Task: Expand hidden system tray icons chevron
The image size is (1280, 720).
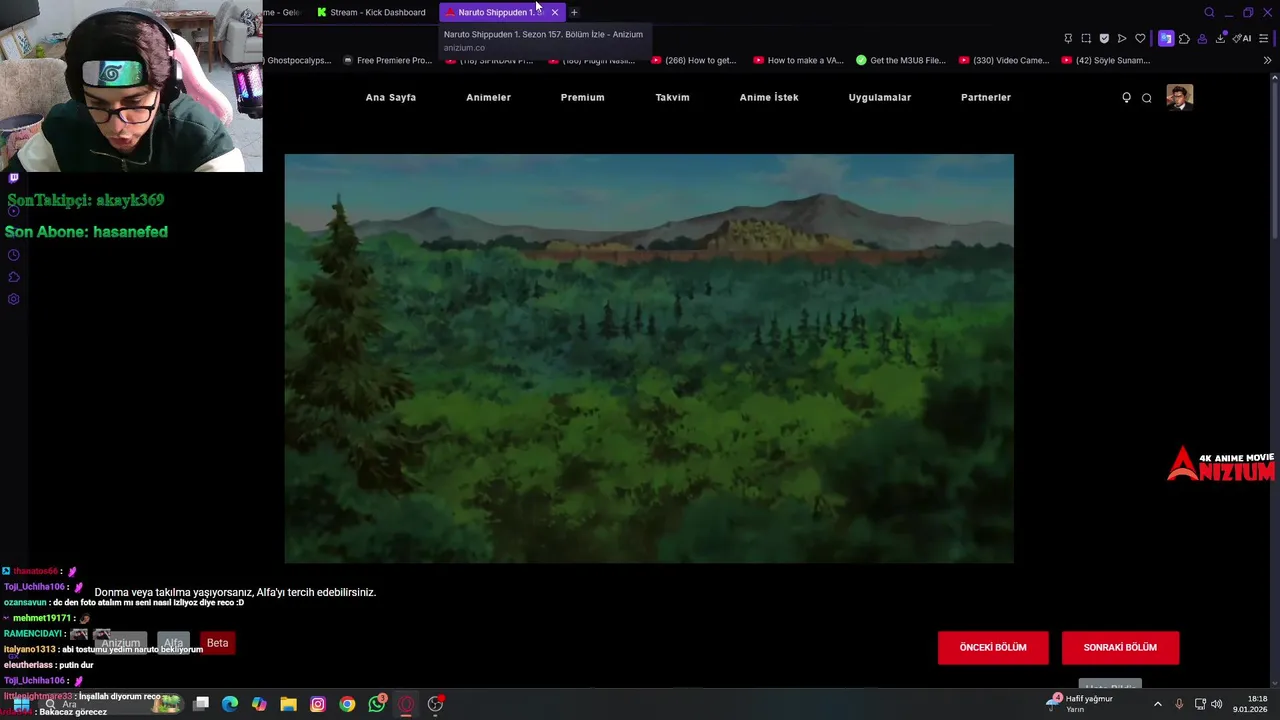Action: tap(1158, 704)
